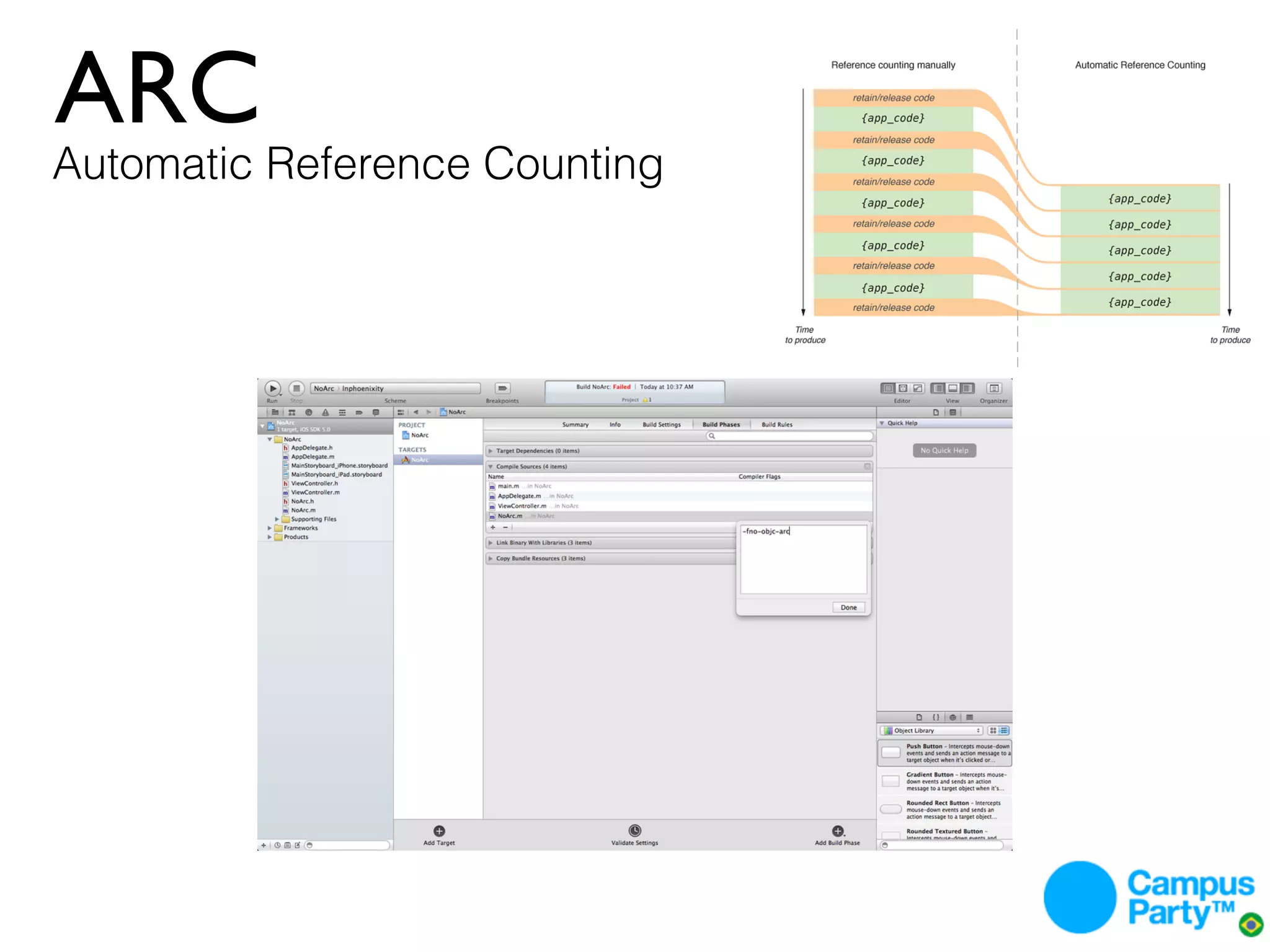Image resolution: width=1270 pixels, height=952 pixels.
Task: Select the NoArc target under TARGETS
Action: (x=438, y=460)
